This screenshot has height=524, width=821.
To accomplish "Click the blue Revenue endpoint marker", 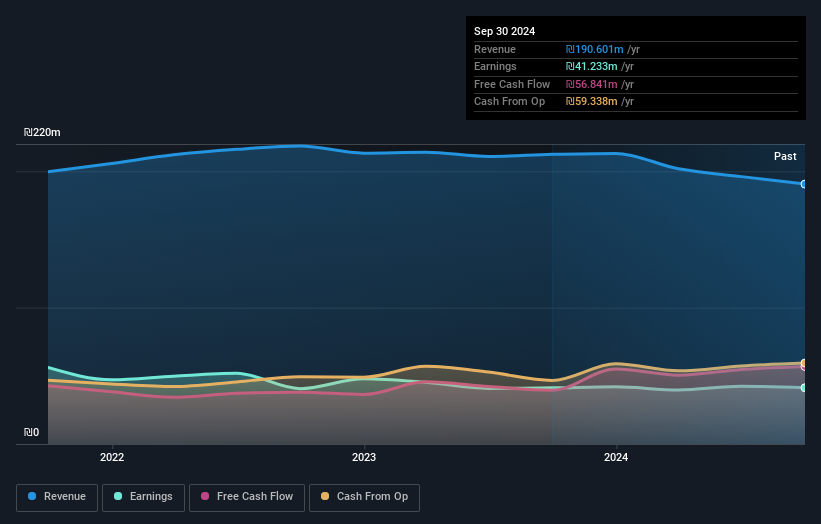I will (x=804, y=184).
